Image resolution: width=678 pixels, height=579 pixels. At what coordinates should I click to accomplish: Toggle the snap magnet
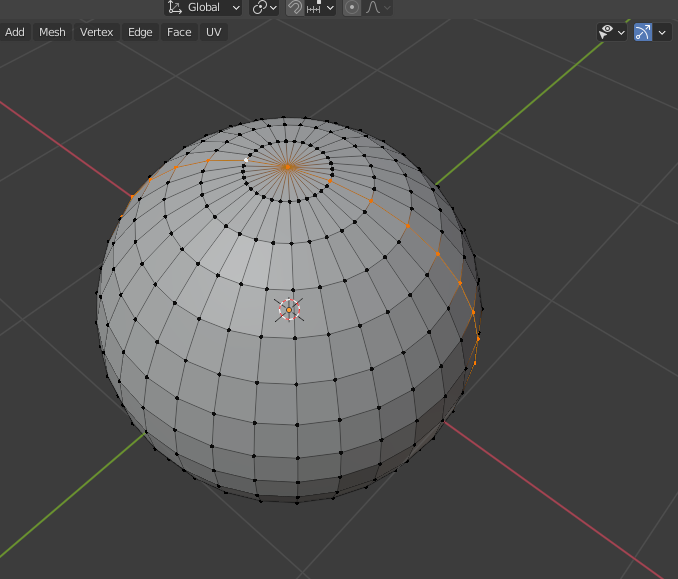[295, 7]
